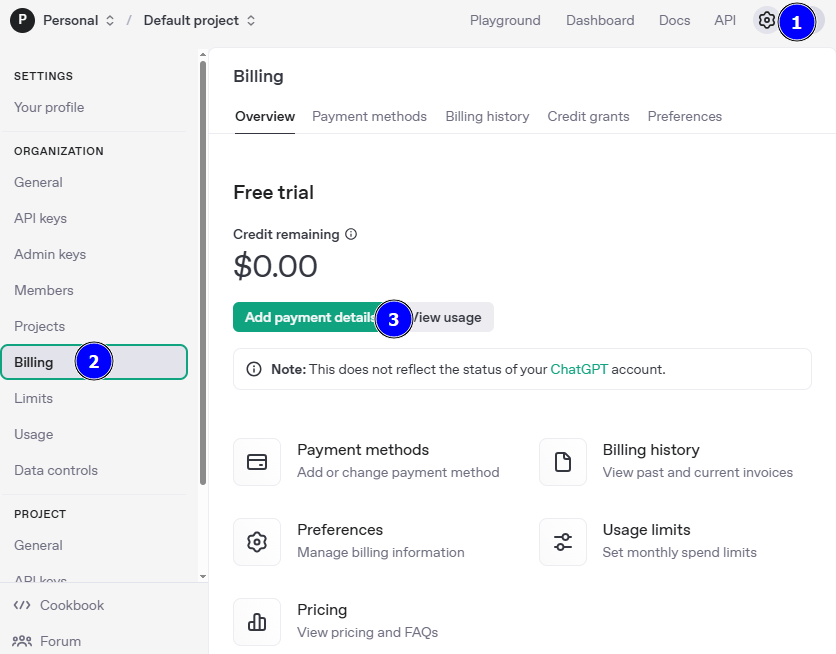Click the Billing history document icon

[x=562, y=462]
